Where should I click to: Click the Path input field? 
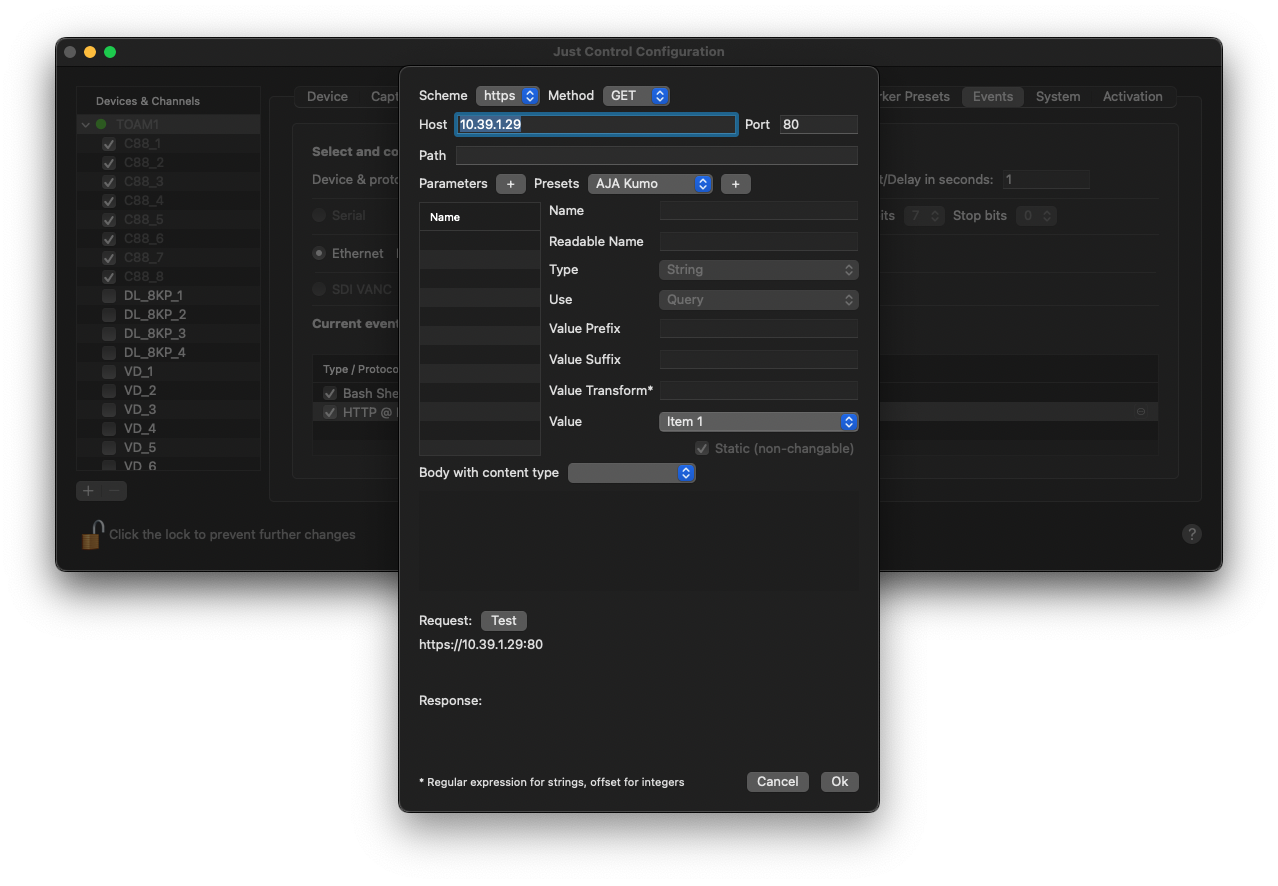[x=657, y=156]
